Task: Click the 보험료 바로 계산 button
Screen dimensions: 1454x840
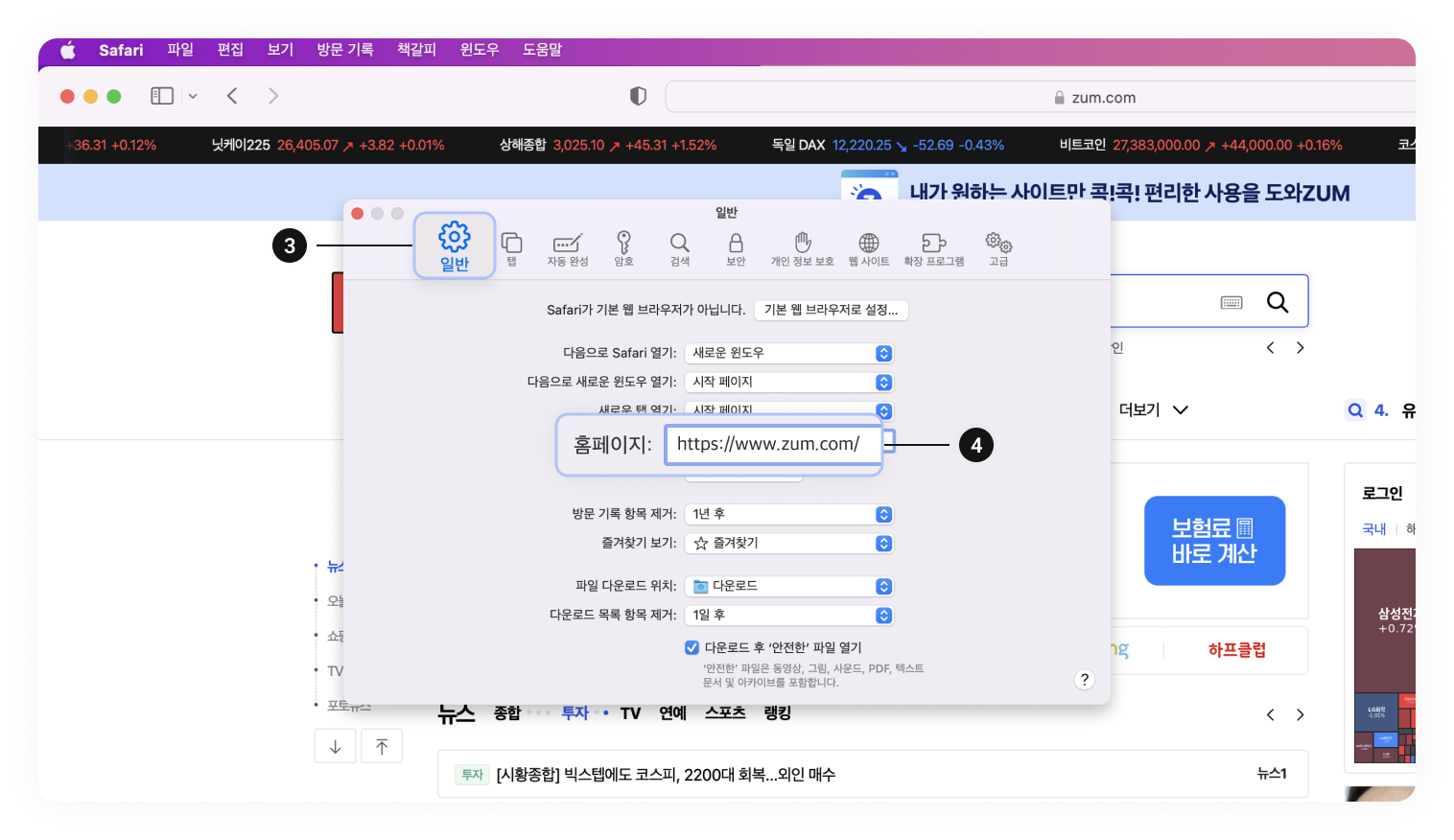Action: point(1214,540)
